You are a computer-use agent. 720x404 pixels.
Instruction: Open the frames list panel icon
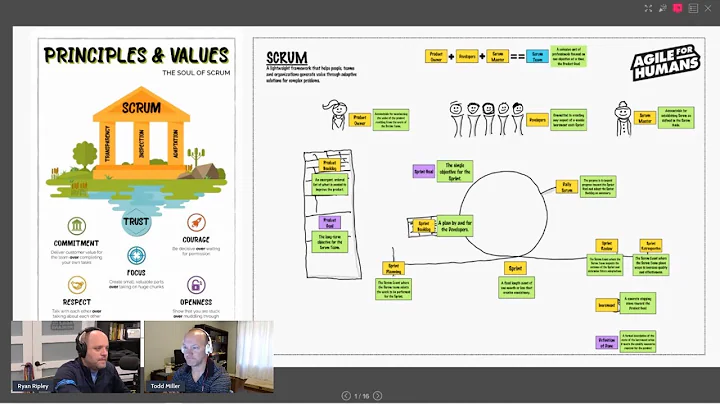(693, 8)
